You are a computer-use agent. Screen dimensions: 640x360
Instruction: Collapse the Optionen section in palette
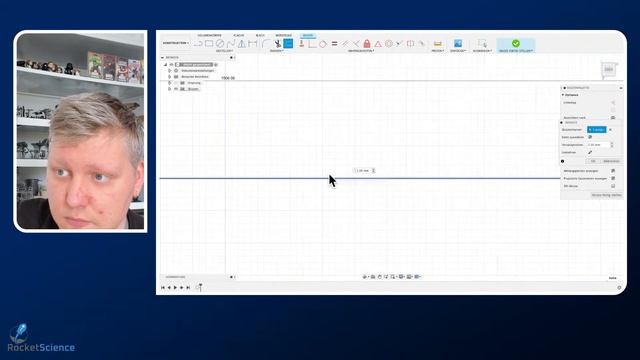point(563,95)
